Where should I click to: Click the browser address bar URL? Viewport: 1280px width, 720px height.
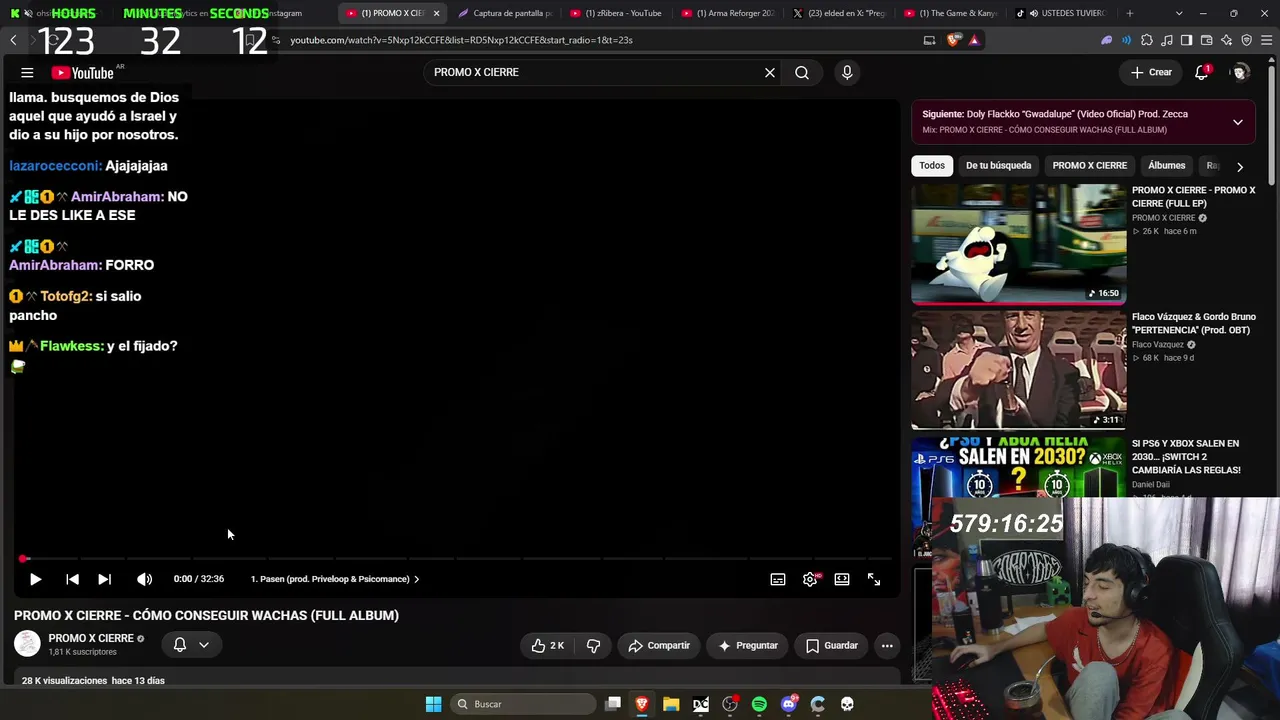point(461,40)
